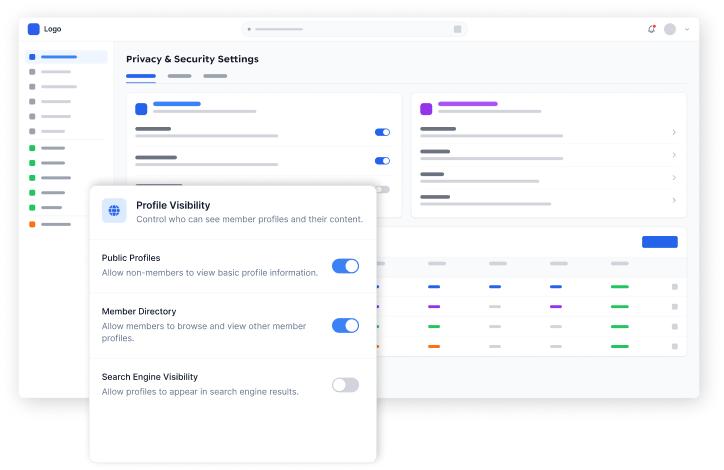This screenshot has width=724, height=470.
Task: Expand the first row chevron in purple card
Action: [674, 133]
